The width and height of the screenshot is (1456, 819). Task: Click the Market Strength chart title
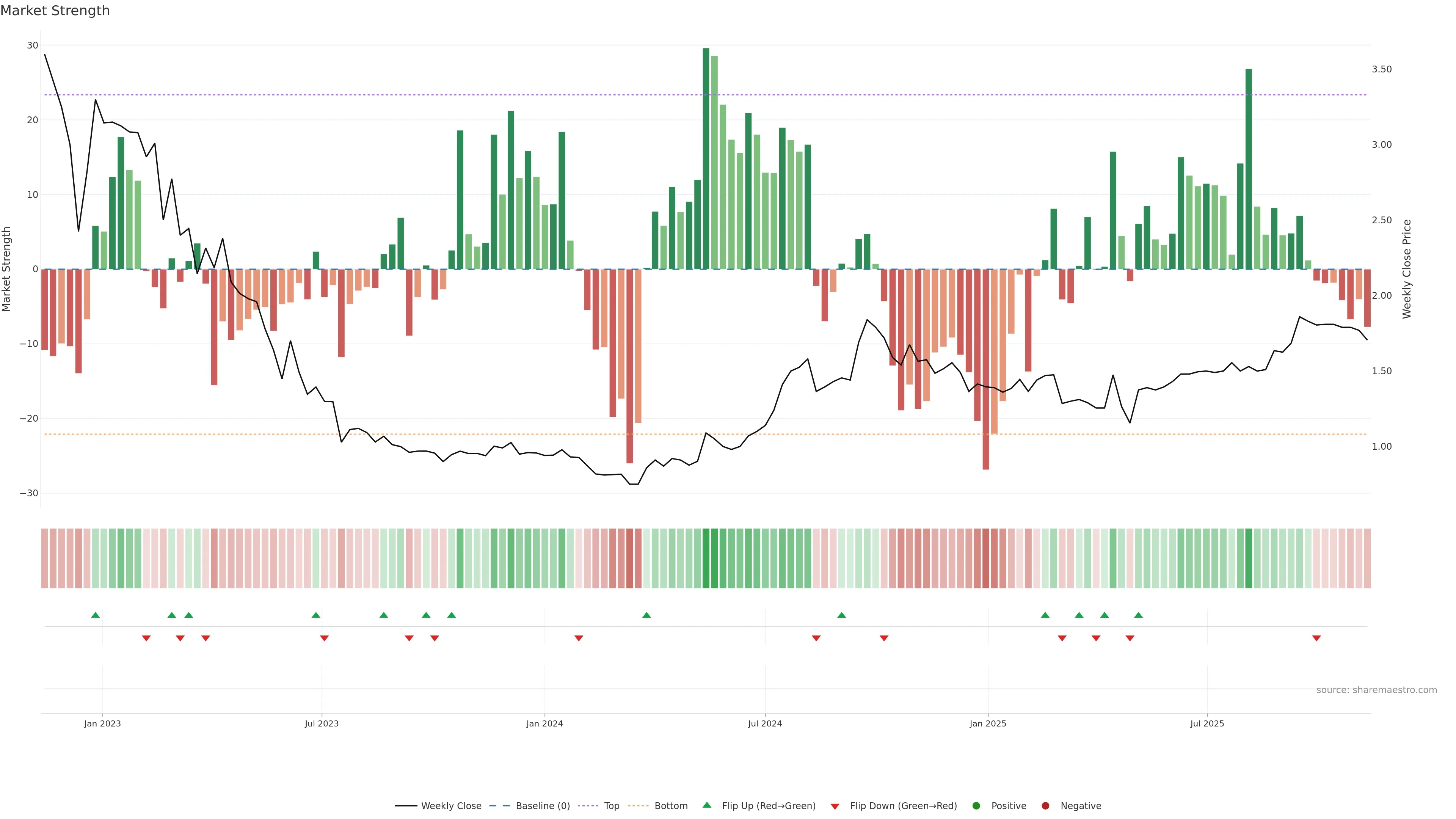(55, 11)
